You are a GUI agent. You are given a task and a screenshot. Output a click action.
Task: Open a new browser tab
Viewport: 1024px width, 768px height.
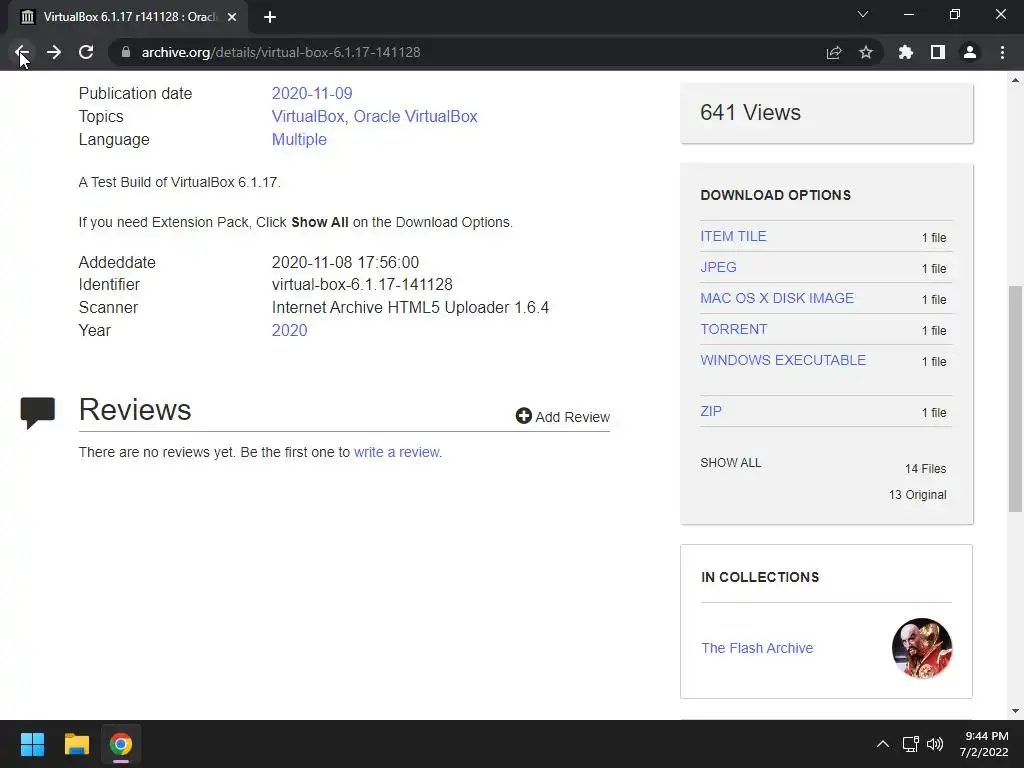tap(270, 17)
